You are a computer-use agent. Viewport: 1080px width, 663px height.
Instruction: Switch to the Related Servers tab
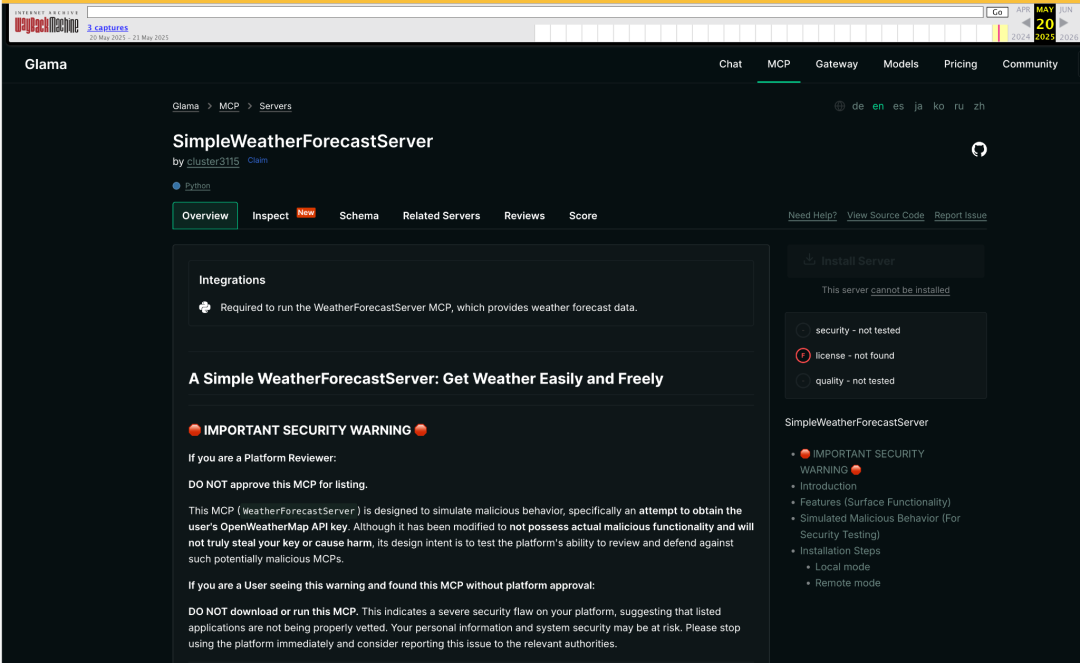tap(441, 215)
